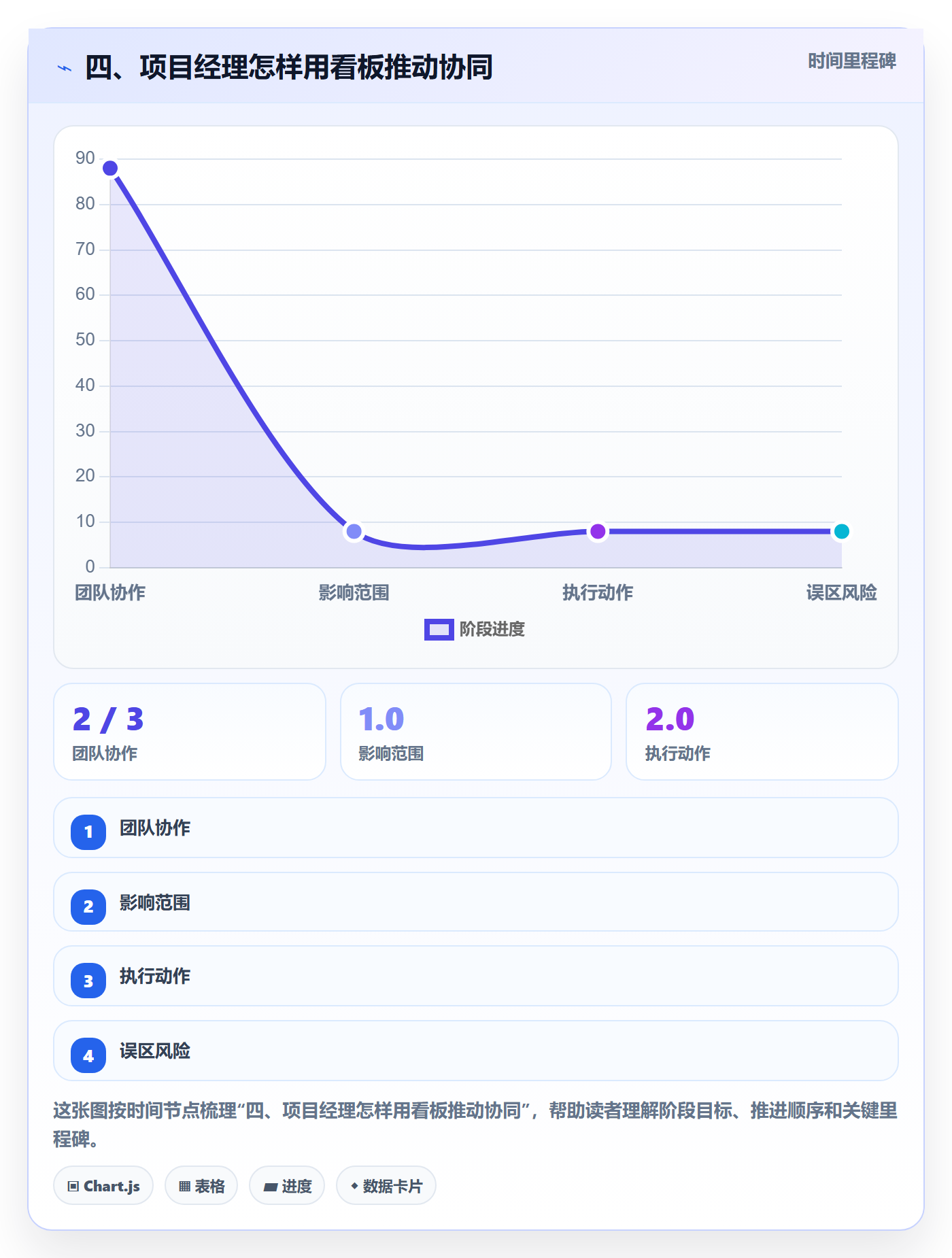Select the 表格 tag
This screenshot has height=1258, width=952.
(201, 1186)
